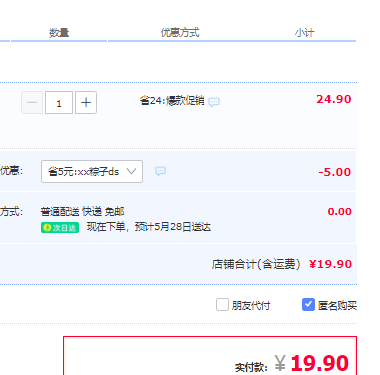Click 普通配送 快递 免邮 delivery text

(82, 211)
